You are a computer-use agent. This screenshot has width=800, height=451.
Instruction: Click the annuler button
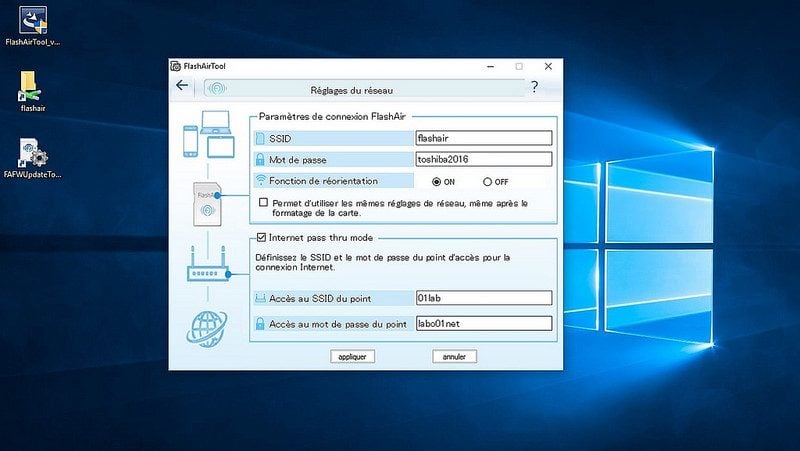[454, 357]
